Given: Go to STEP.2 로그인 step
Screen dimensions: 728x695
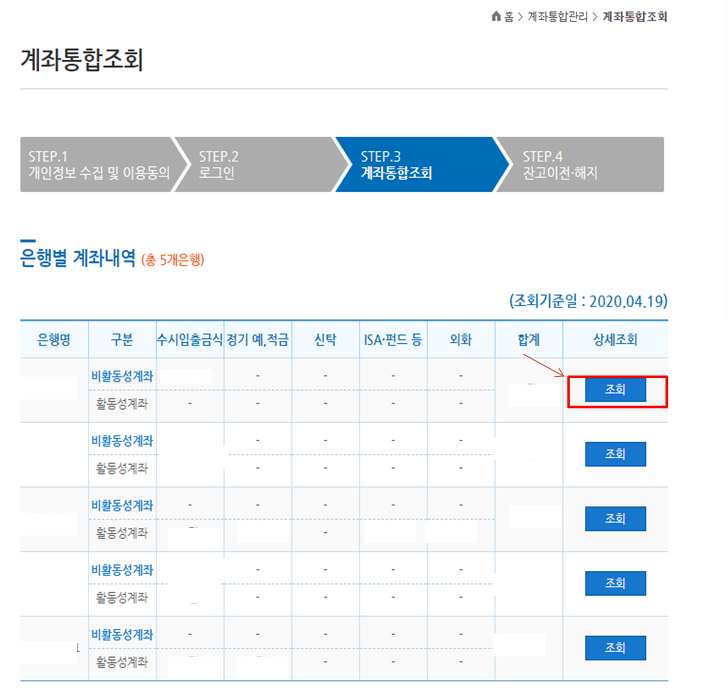Looking at the screenshot, I should click(260, 164).
